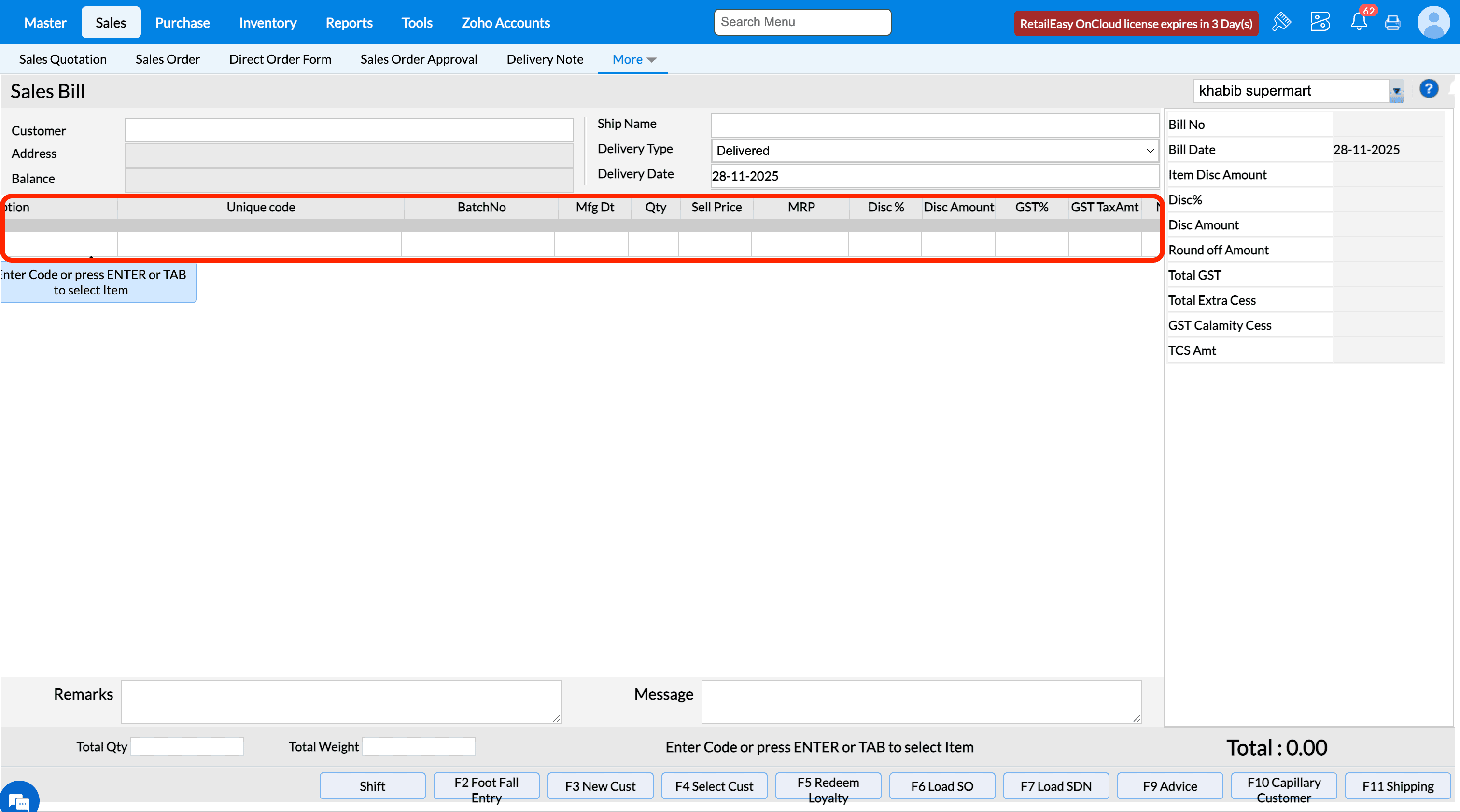
Task: Click the F6 Load SO button
Action: click(x=941, y=786)
